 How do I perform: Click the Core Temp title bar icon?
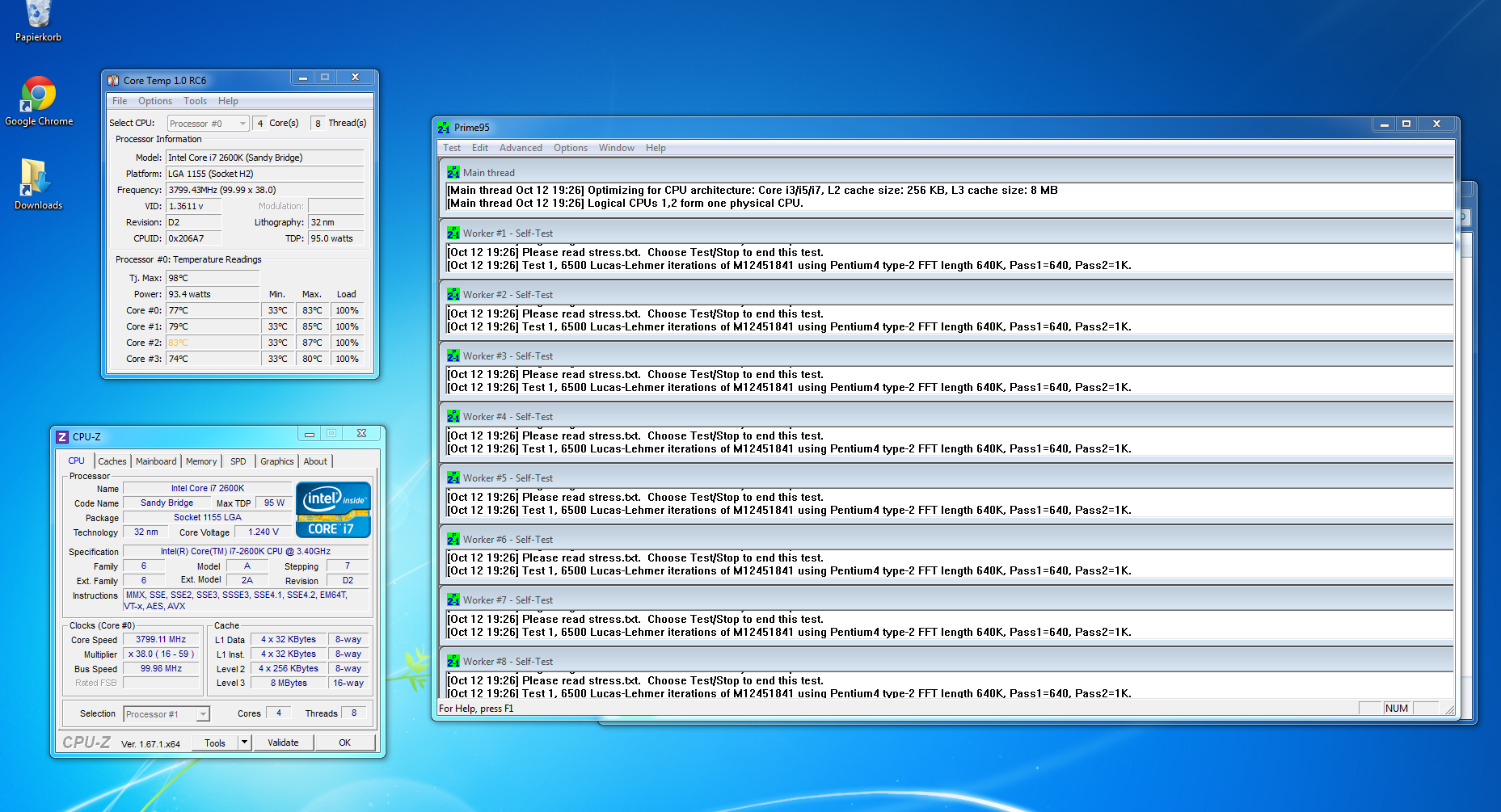[113, 81]
